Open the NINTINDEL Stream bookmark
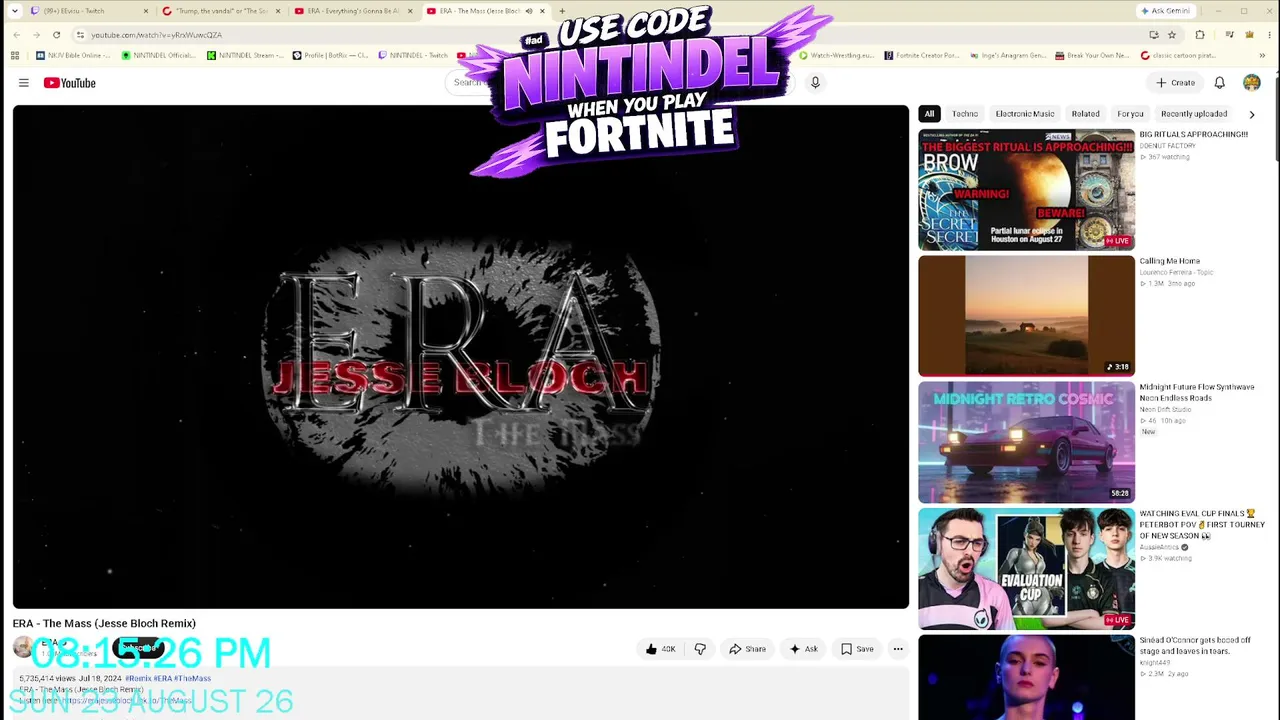The width and height of the screenshot is (1280, 720). 245,55
